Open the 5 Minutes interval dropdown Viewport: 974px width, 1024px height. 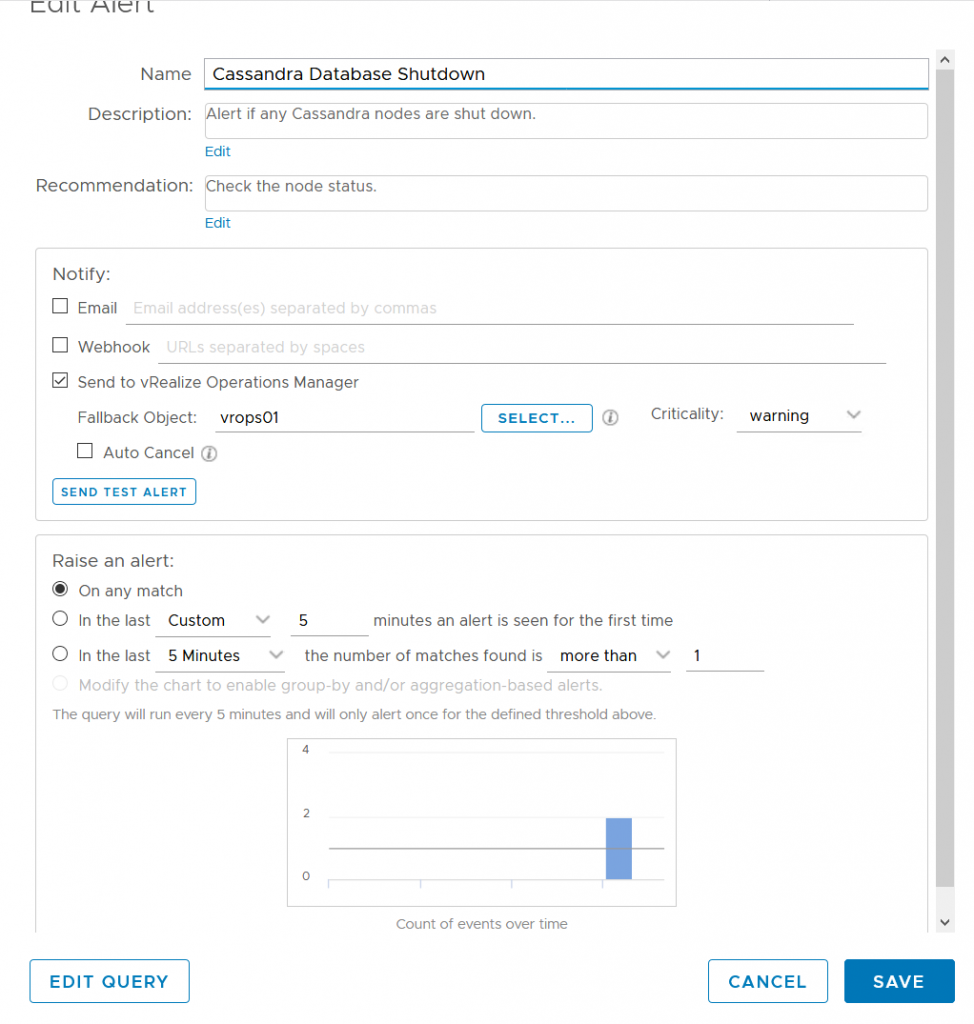222,656
